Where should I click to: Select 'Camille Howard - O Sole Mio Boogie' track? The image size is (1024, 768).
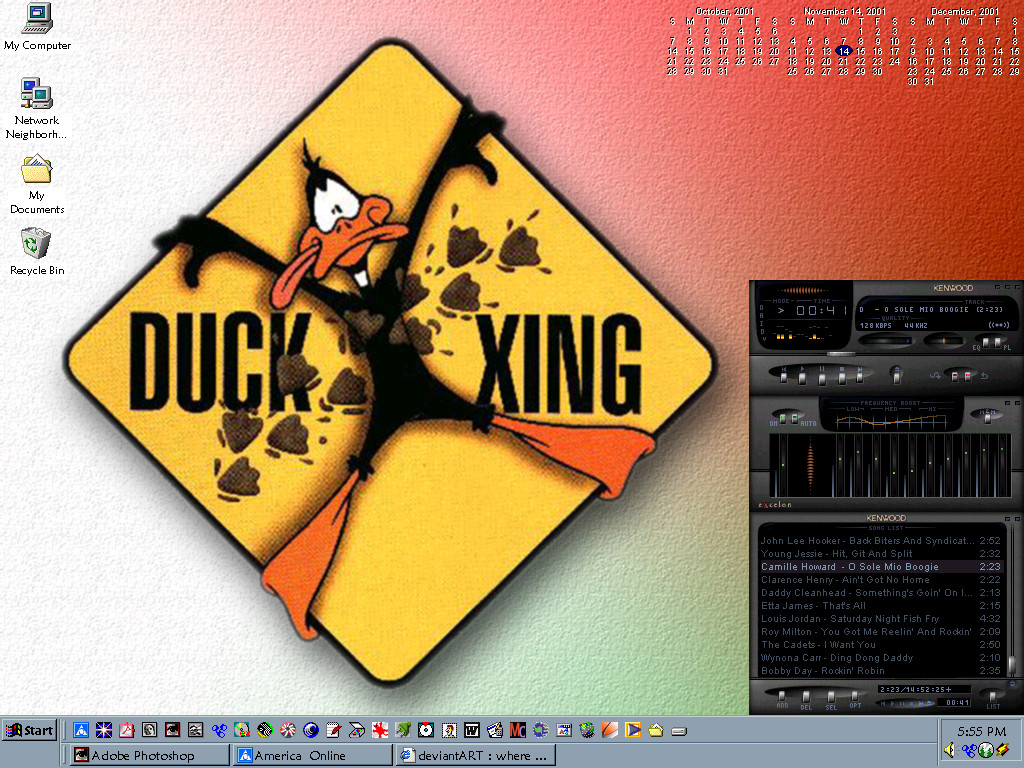[x=880, y=567]
